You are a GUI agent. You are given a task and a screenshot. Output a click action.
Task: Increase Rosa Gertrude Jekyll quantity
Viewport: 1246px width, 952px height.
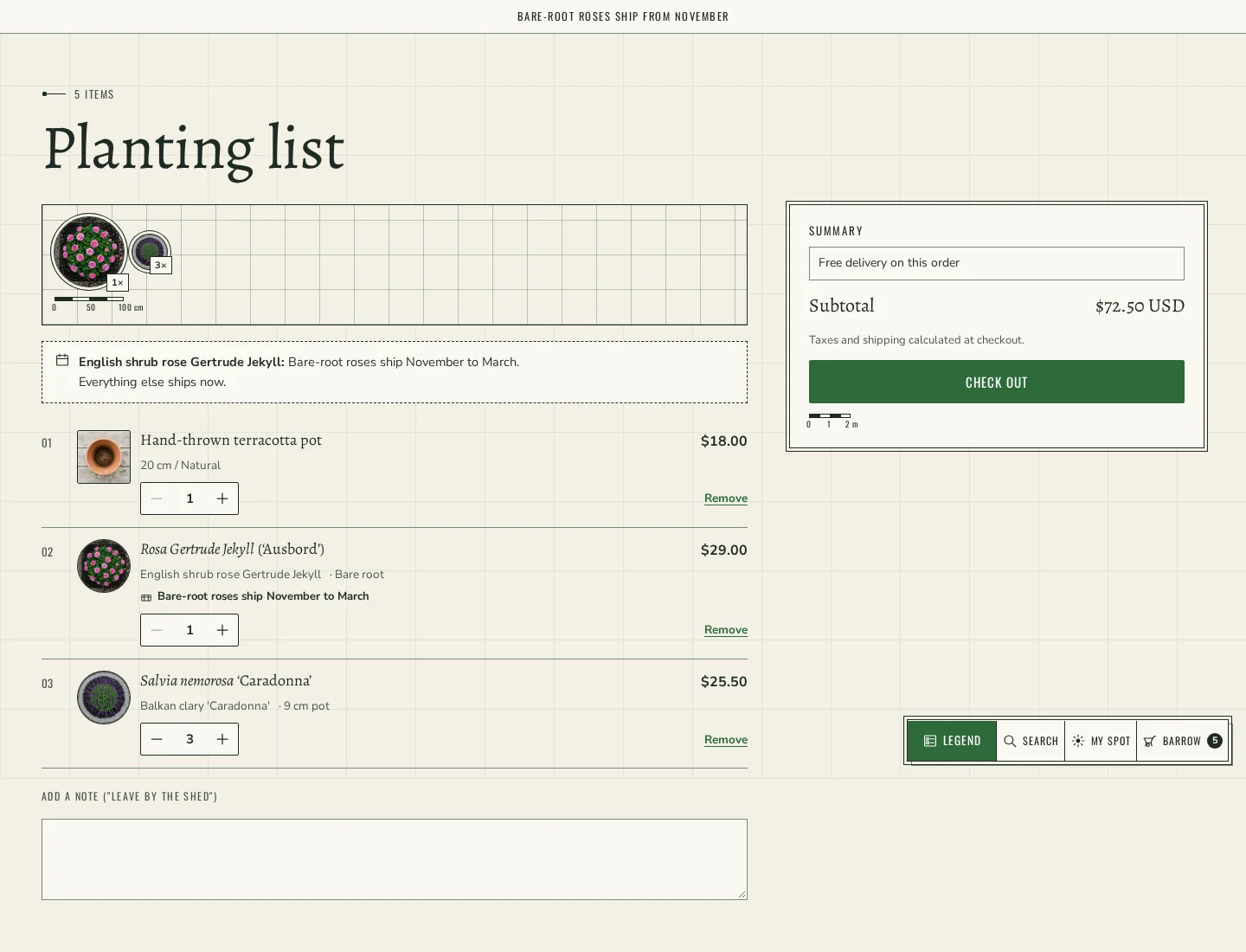222,630
